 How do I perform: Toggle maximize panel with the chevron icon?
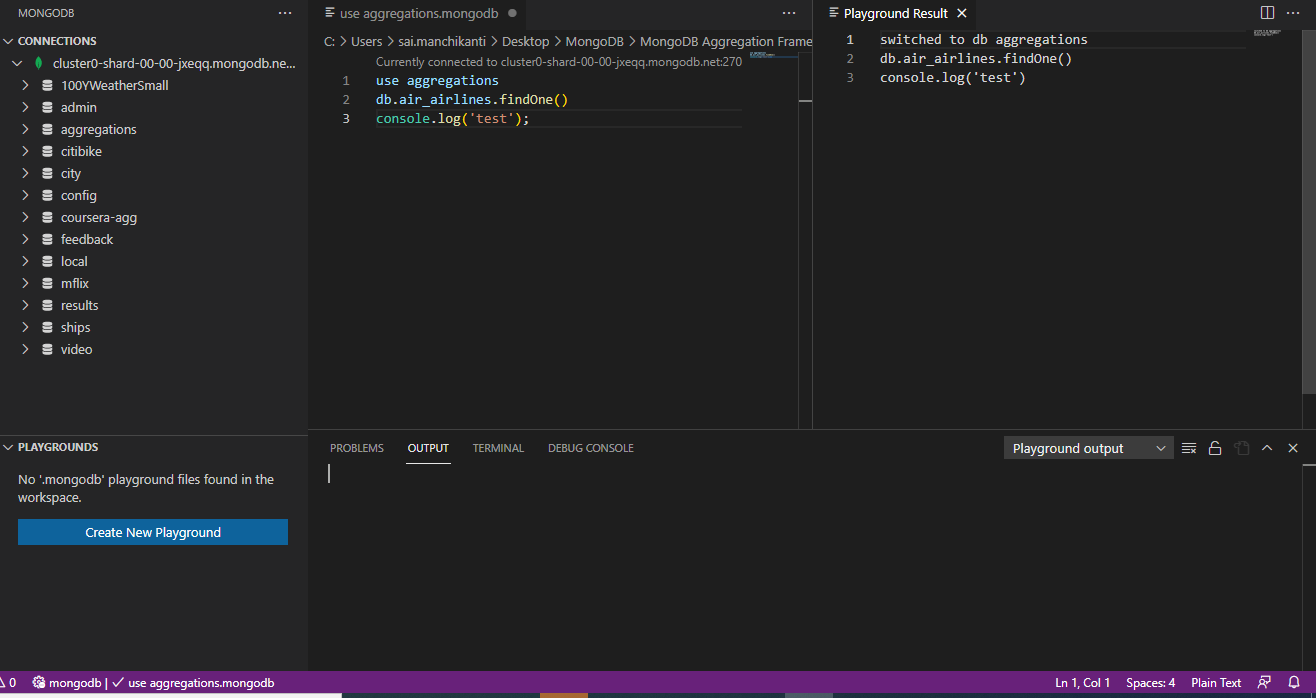[1266, 447]
